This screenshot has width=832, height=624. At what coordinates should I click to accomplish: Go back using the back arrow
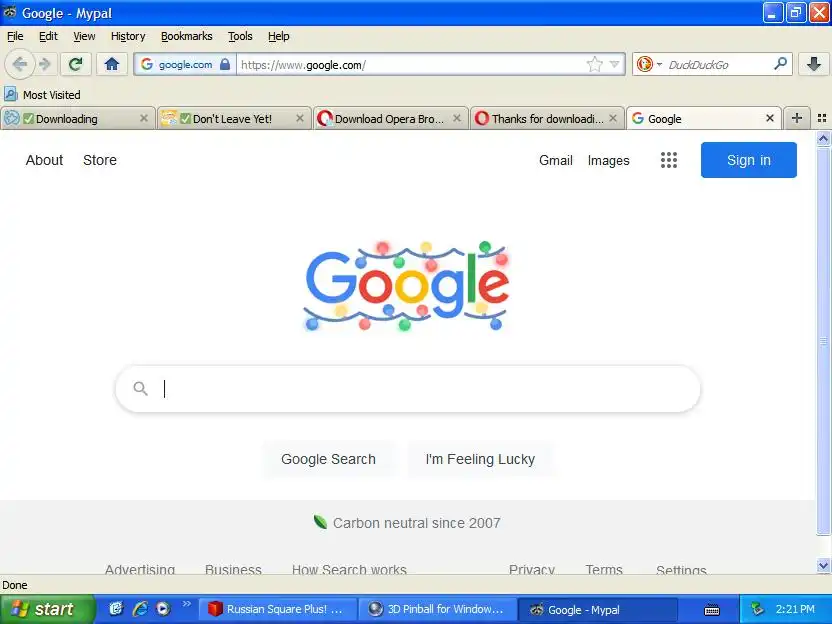(20, 64)
